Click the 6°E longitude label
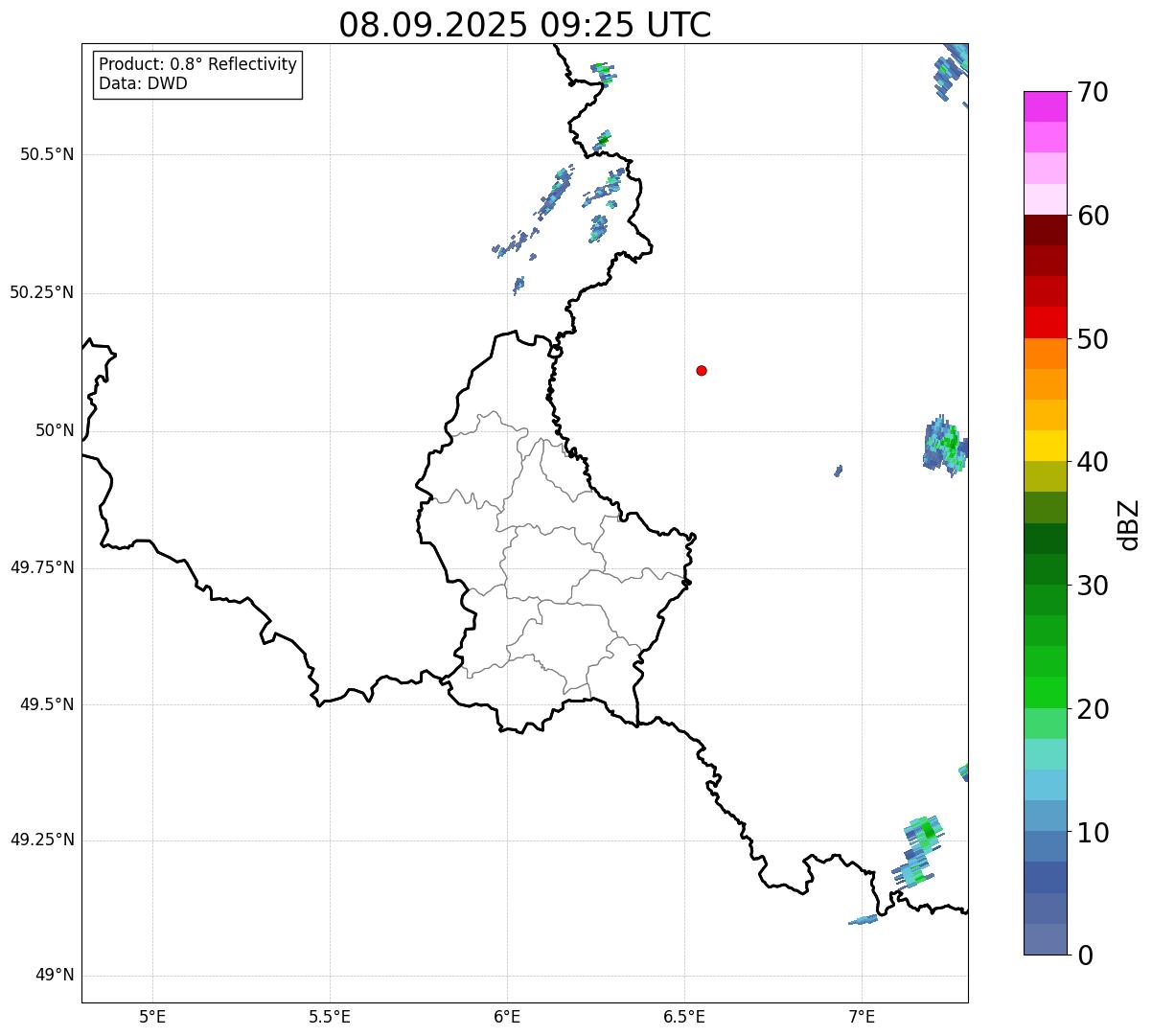Viewport: 1152px width, 1036px height. (x=507, y=1016)
